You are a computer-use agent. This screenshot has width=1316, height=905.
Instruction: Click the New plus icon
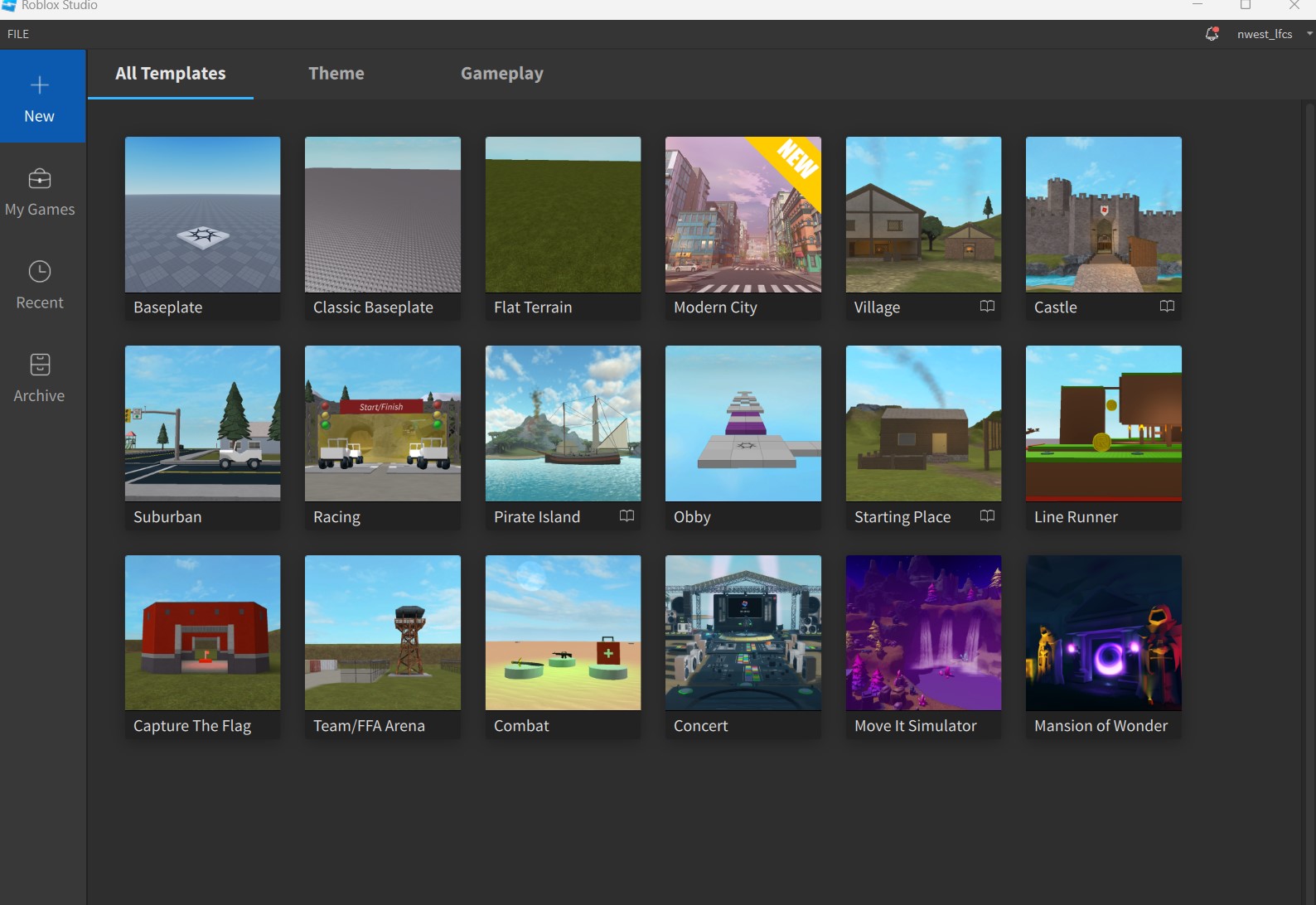(40, 85)
